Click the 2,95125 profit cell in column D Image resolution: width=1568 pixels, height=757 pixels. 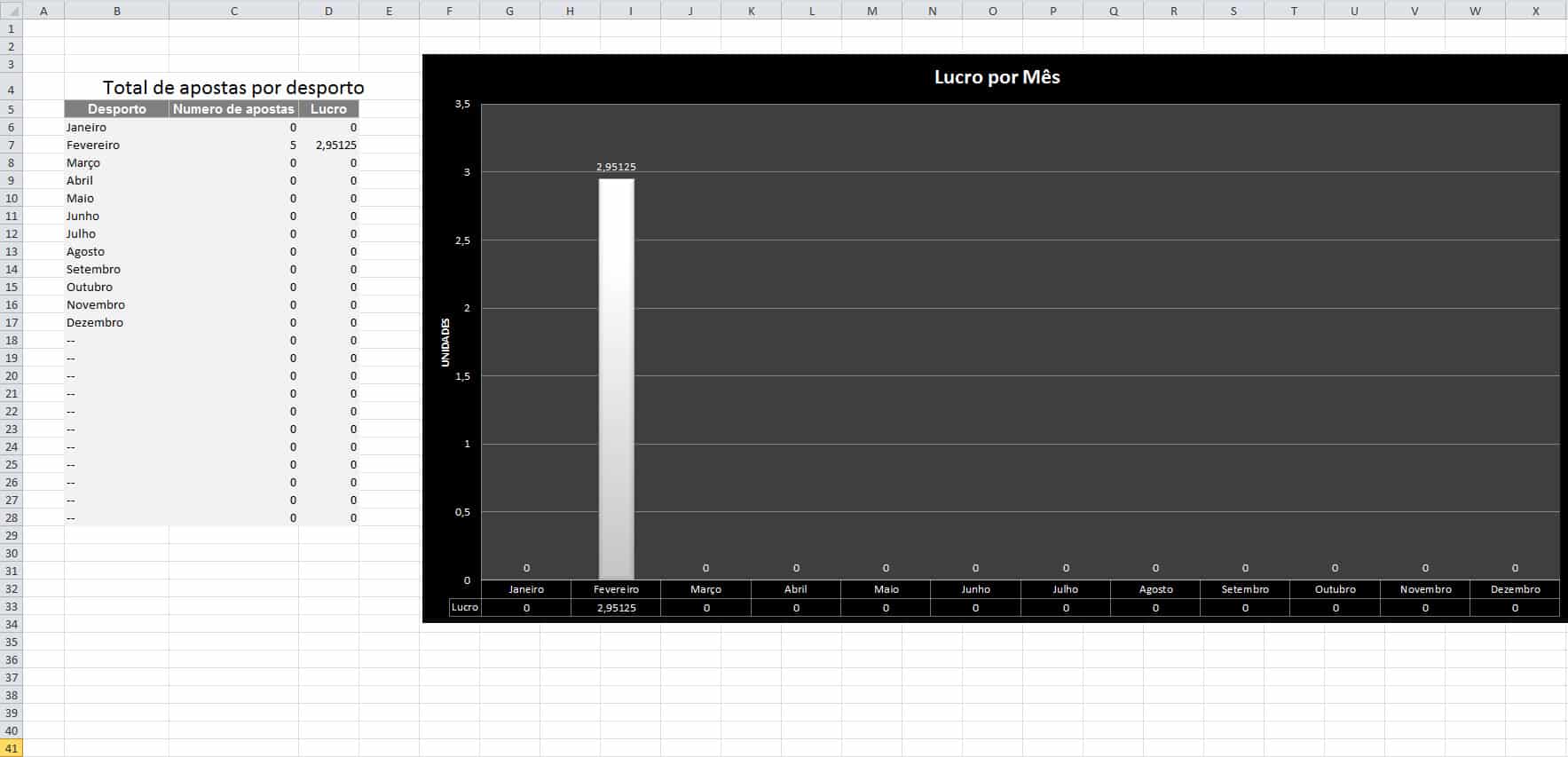click(335, 145)
